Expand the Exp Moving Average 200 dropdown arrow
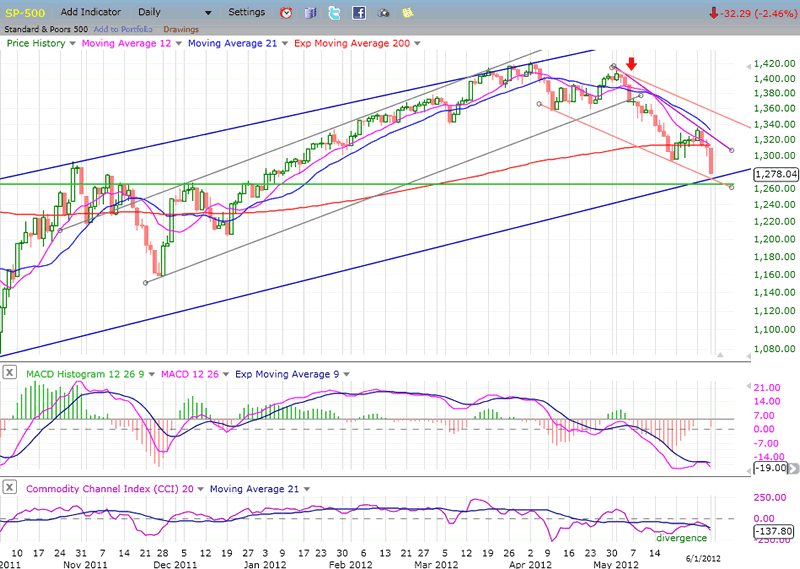 [417, 44]
